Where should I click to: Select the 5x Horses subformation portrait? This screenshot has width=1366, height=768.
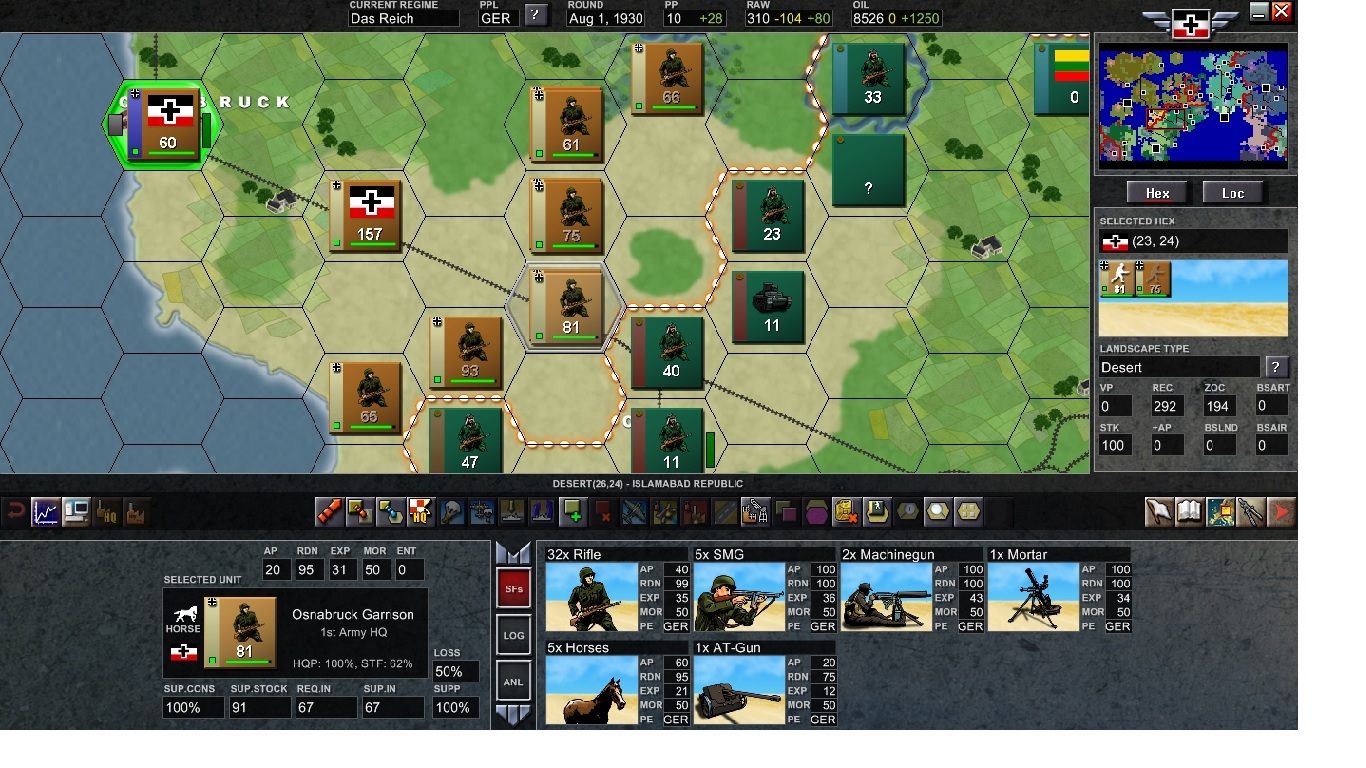[x=591, y=690]
